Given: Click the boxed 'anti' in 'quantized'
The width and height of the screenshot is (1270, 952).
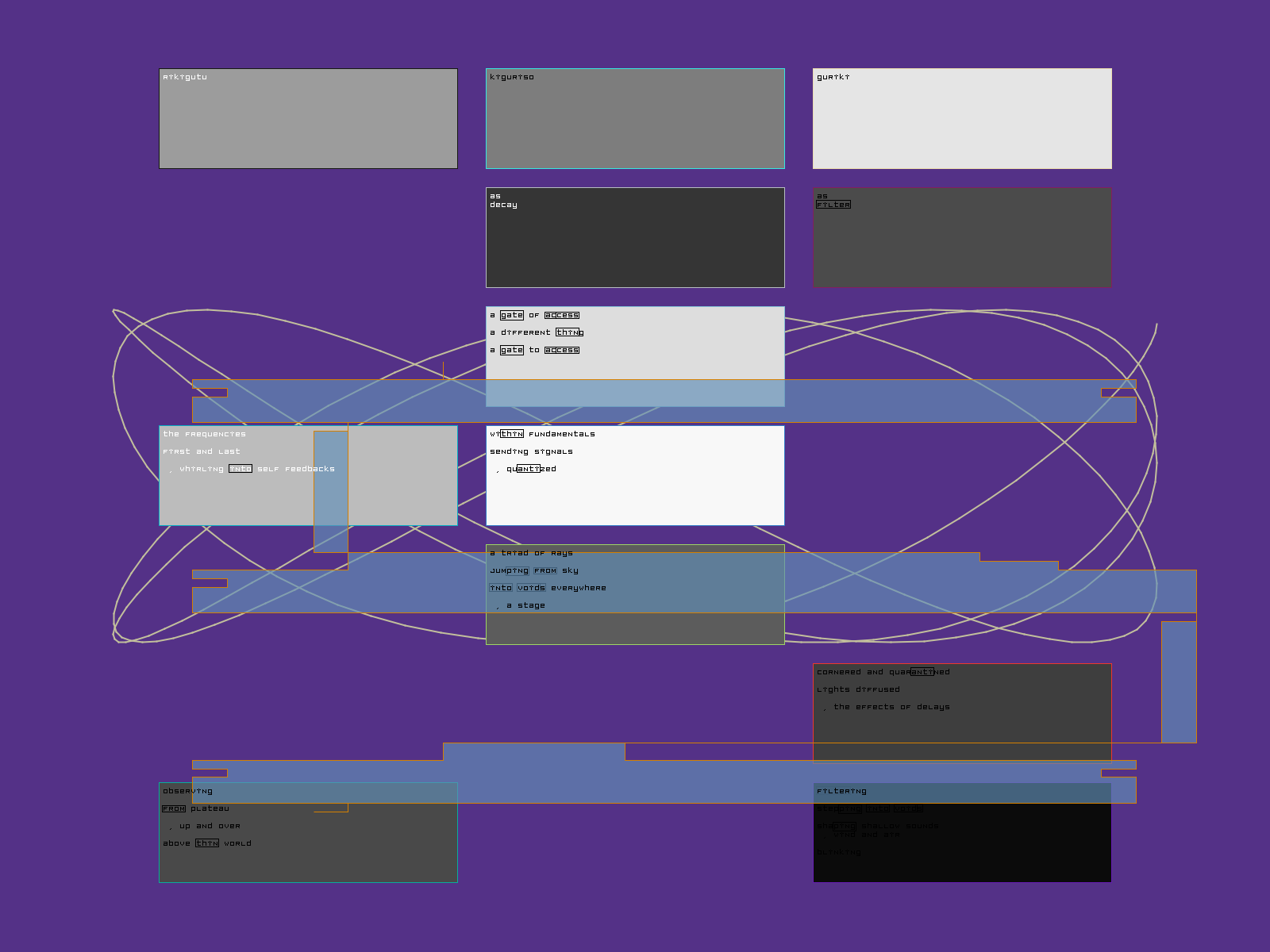Looking at the screenshot, I should coord(528,469).
